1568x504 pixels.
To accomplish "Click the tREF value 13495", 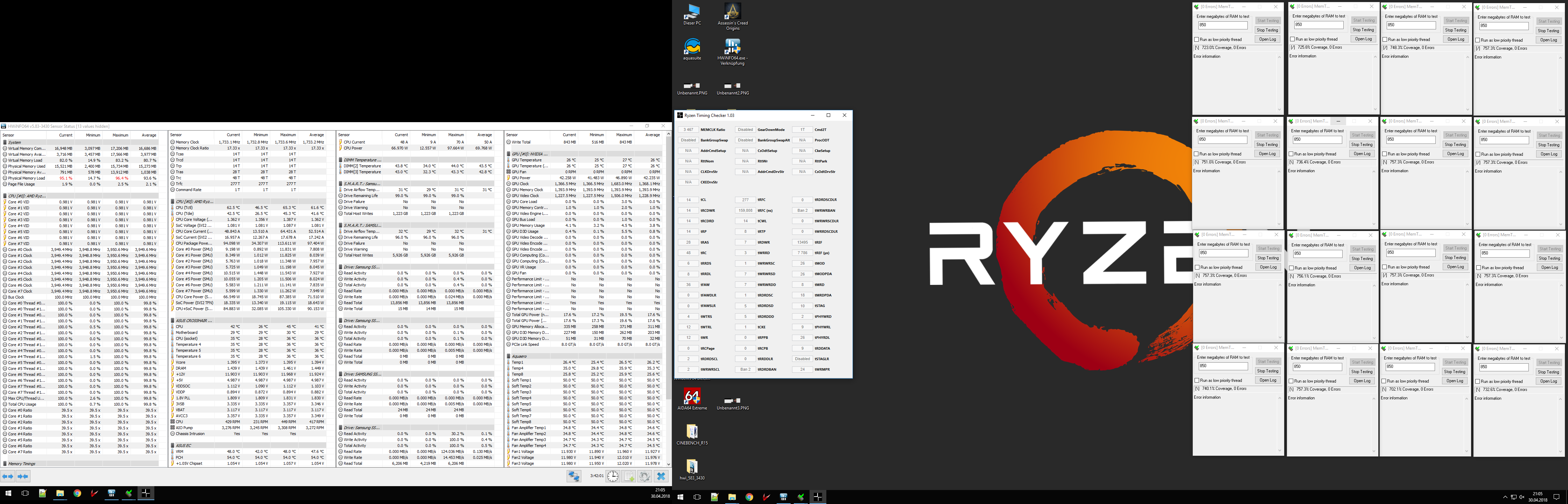I will click(x=802, y=242).
